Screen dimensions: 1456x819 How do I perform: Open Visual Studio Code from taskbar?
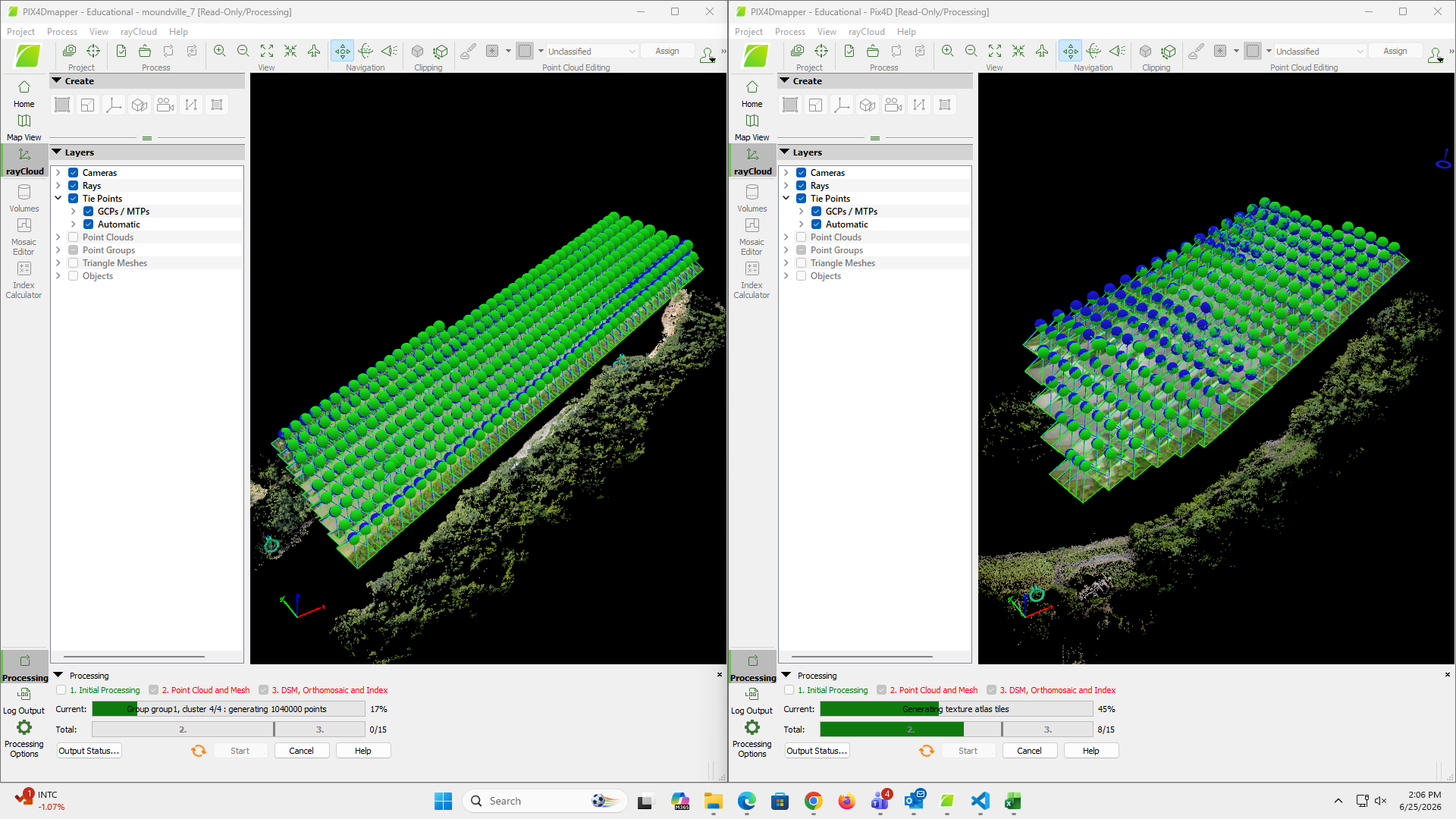[x=980, y=801]
